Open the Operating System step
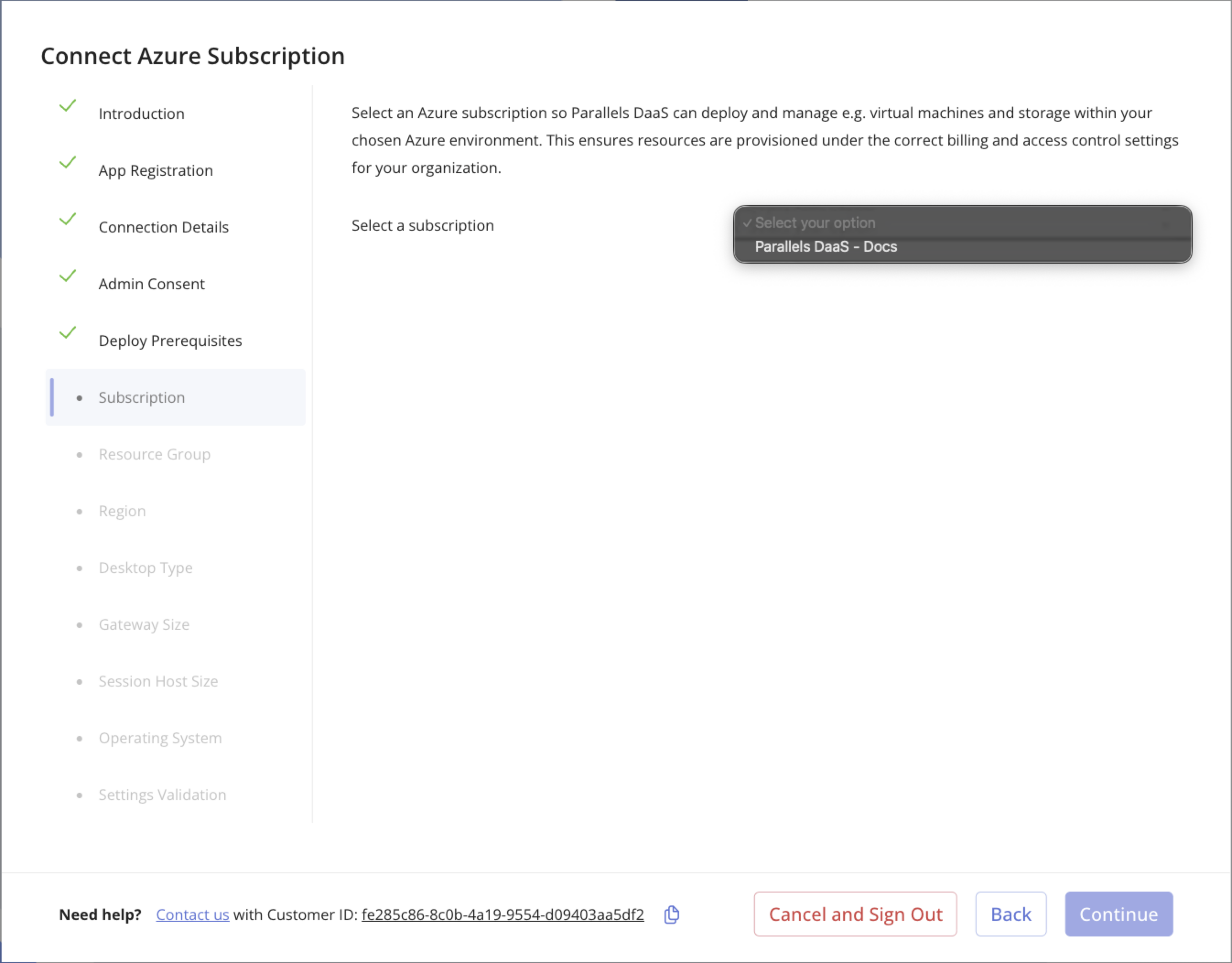 (160, 738)
